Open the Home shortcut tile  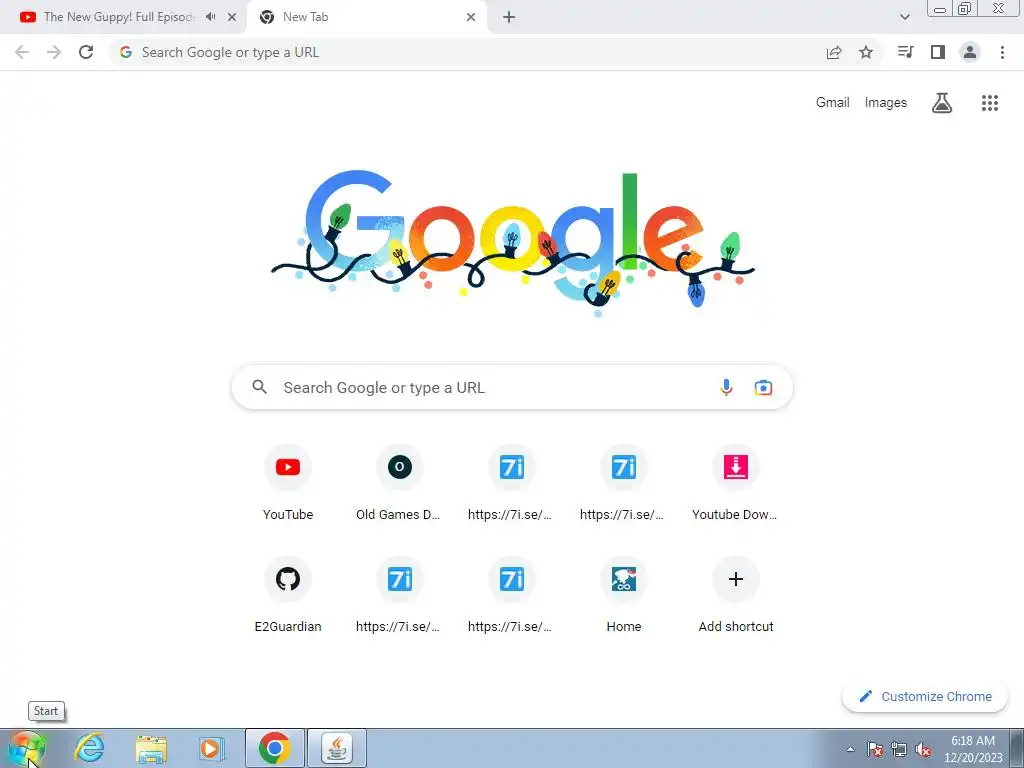click(x=624, y=596)
